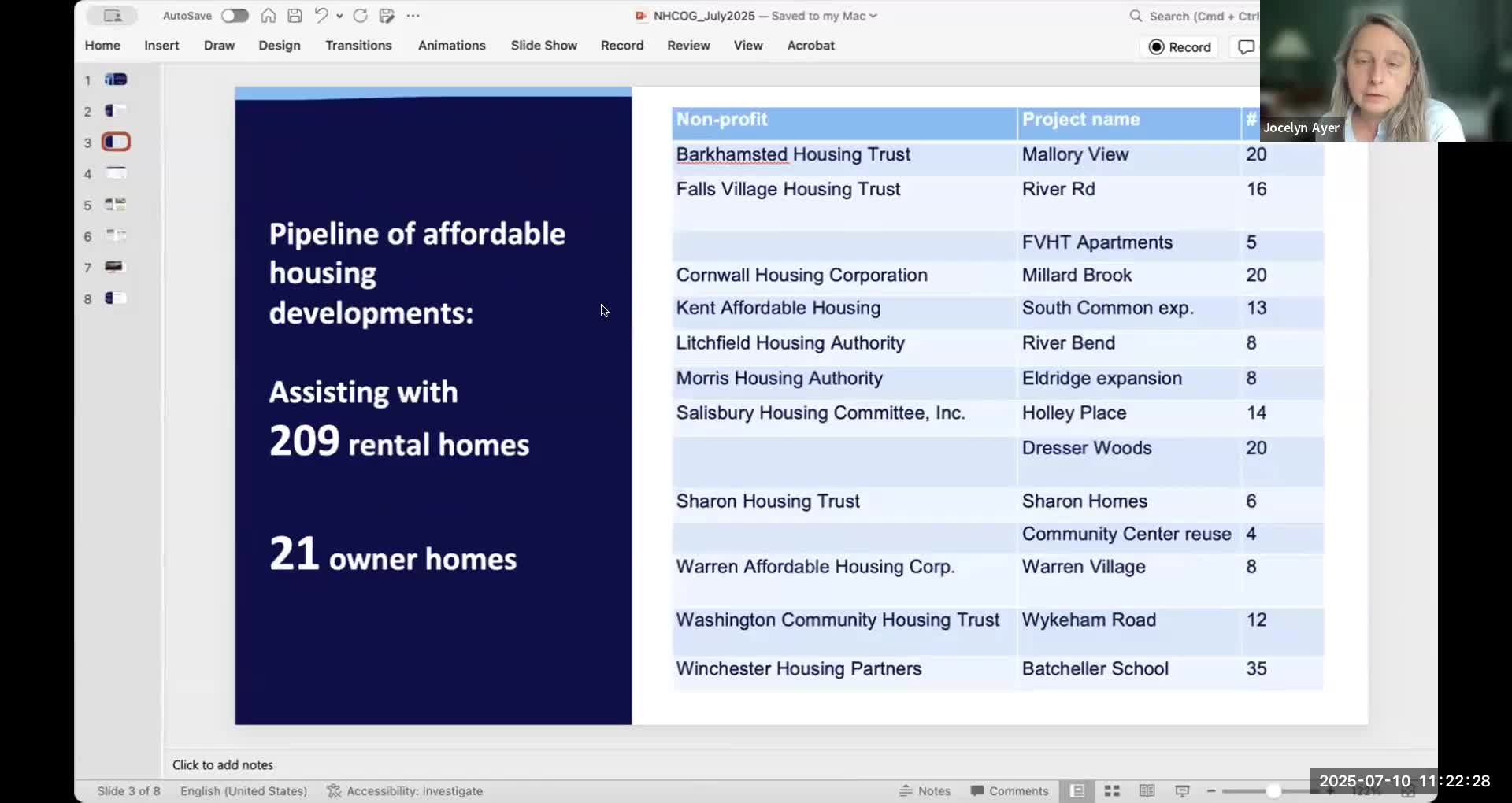Click Accessibility: Investigate in status bar
The height and width of the screenshot is (803, 1512).
pyautogui.click(x=405, y=791)
